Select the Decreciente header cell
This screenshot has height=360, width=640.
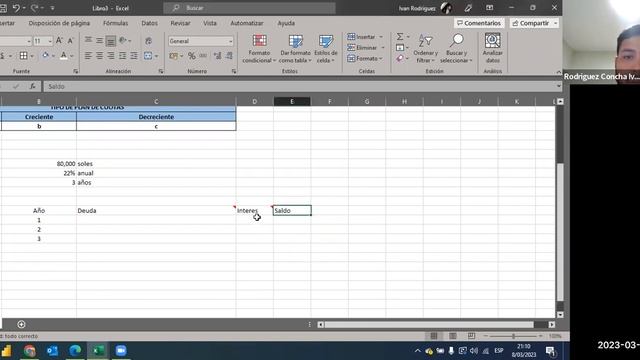[x=156, y=117]
